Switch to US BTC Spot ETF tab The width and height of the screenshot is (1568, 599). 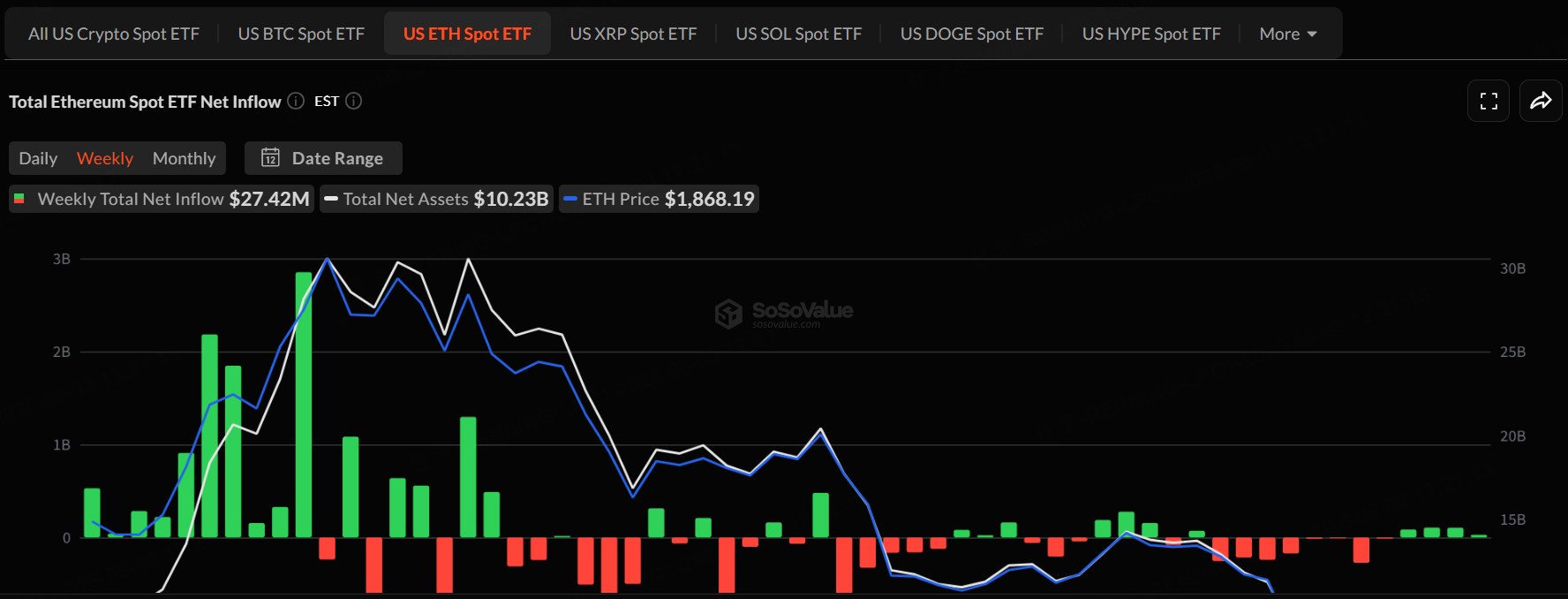point(301,34)
